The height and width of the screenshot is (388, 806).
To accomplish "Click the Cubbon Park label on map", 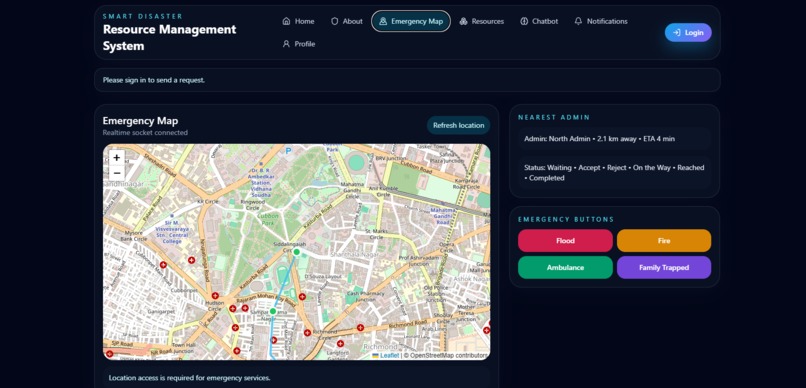I will pos(268,219).
